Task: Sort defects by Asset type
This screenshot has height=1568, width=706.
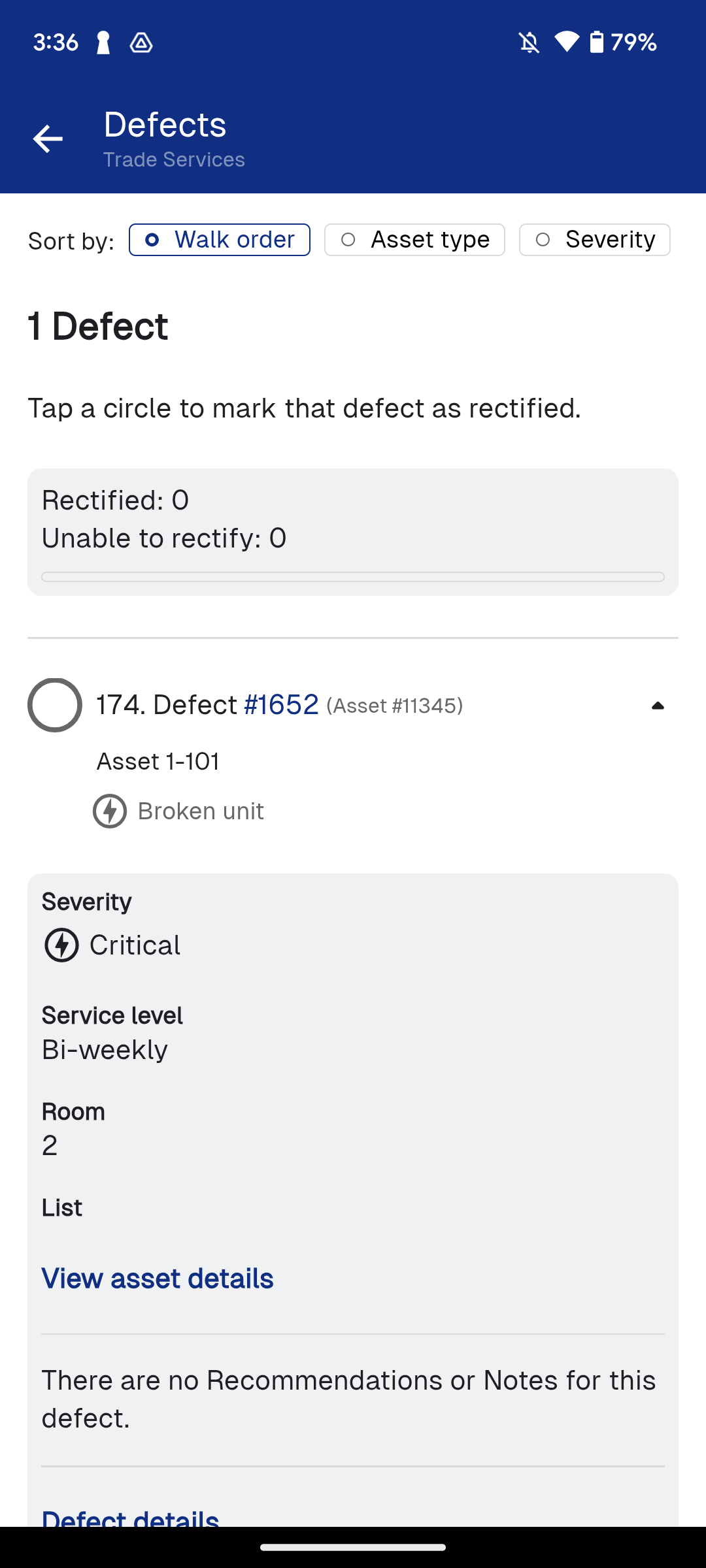Action: coord(414,239)
